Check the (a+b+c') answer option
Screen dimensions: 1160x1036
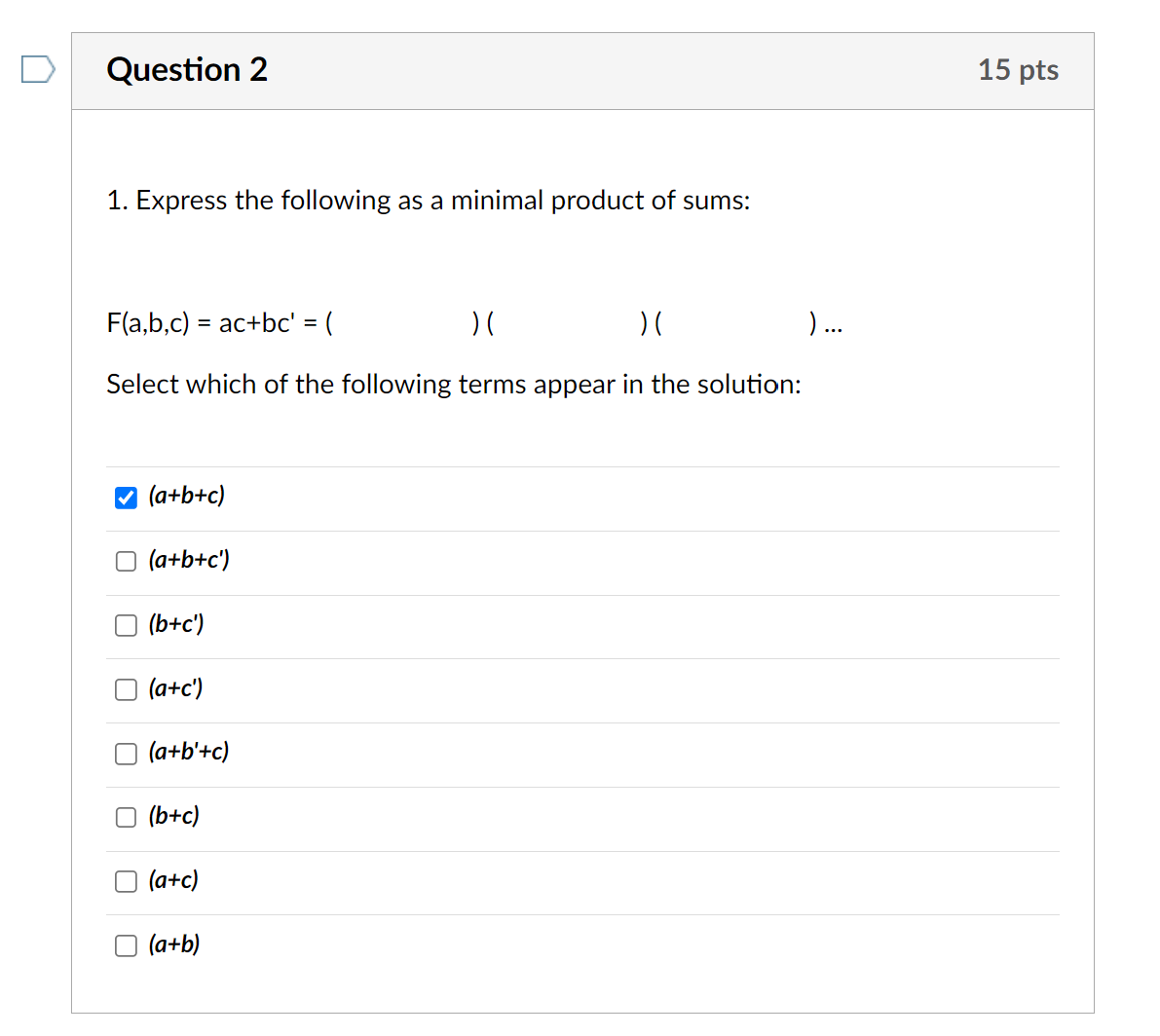coord(126,561)
